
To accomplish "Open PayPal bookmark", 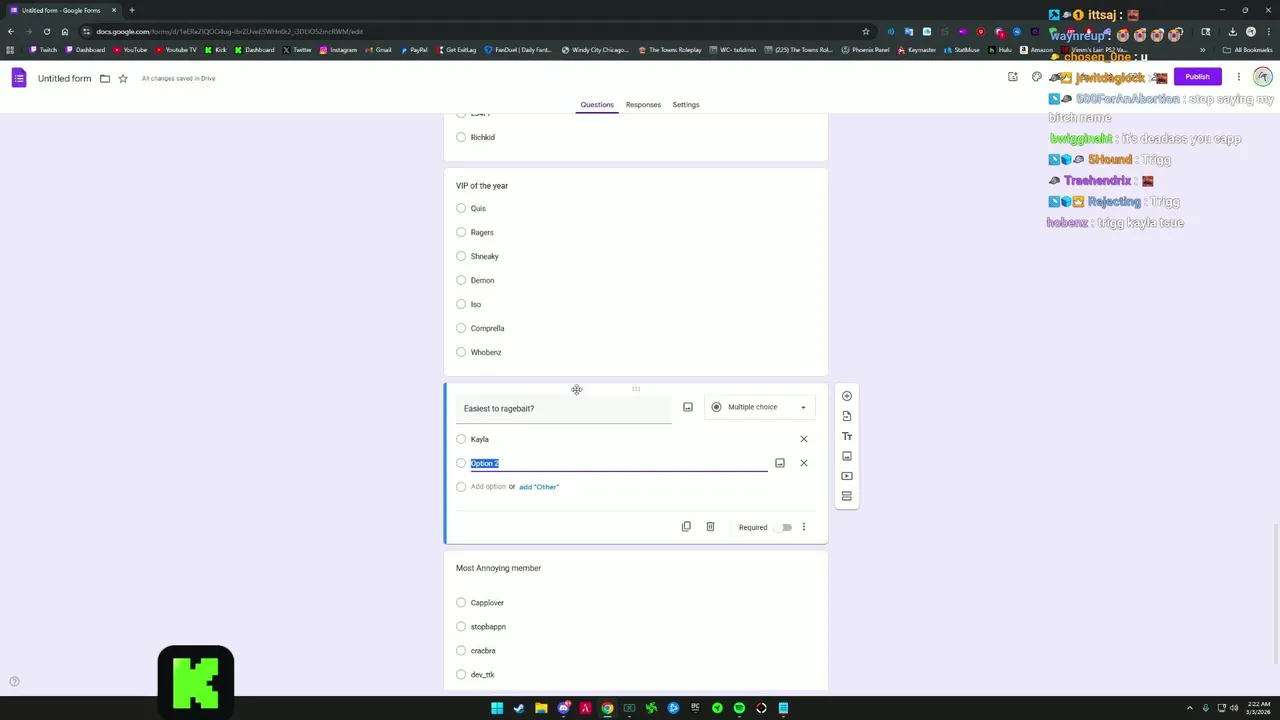I will click(x=413, y=50).
